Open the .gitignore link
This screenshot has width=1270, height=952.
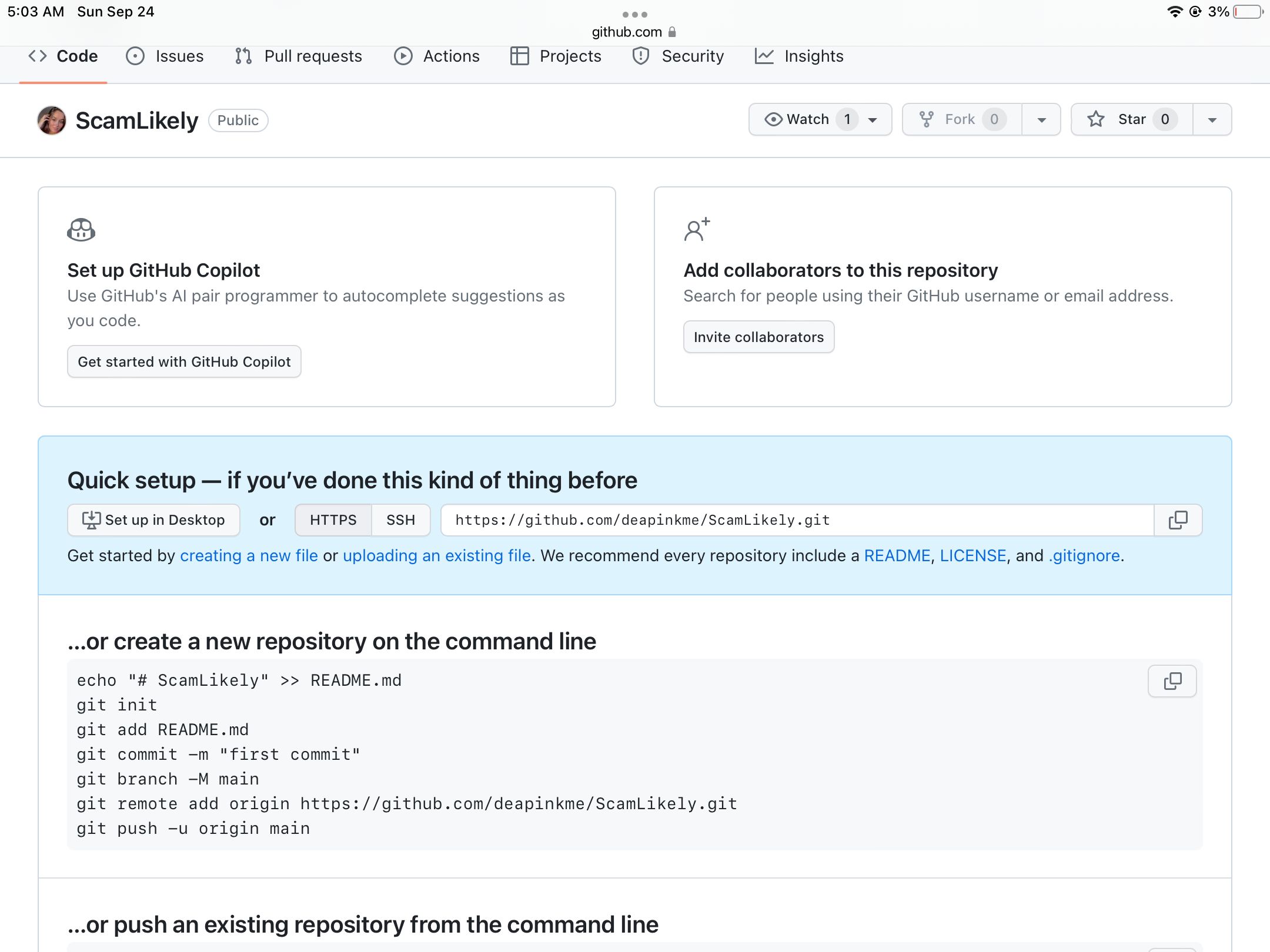coord(1084,556)
